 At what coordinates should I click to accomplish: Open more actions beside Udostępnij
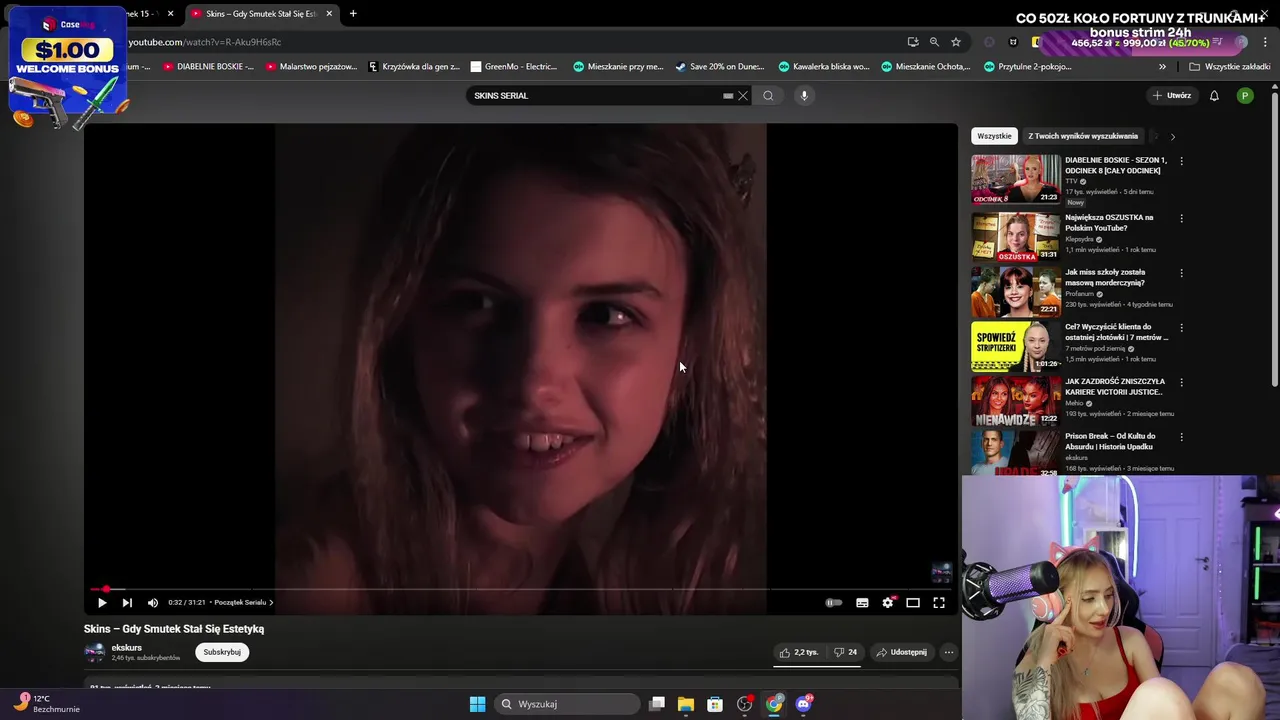[949, 652]
